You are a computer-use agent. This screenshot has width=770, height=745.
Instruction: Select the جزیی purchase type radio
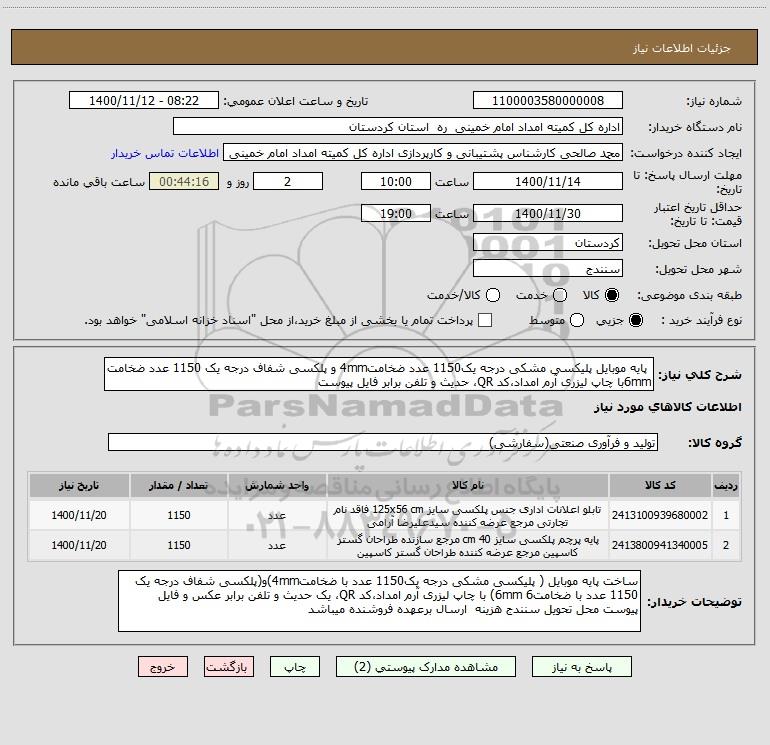click(635, 320)
